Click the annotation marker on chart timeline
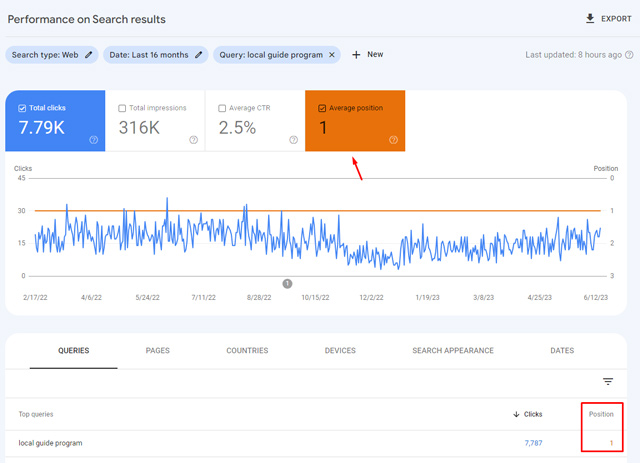This screenshot has width=640, height=463. tap(287, 284)
